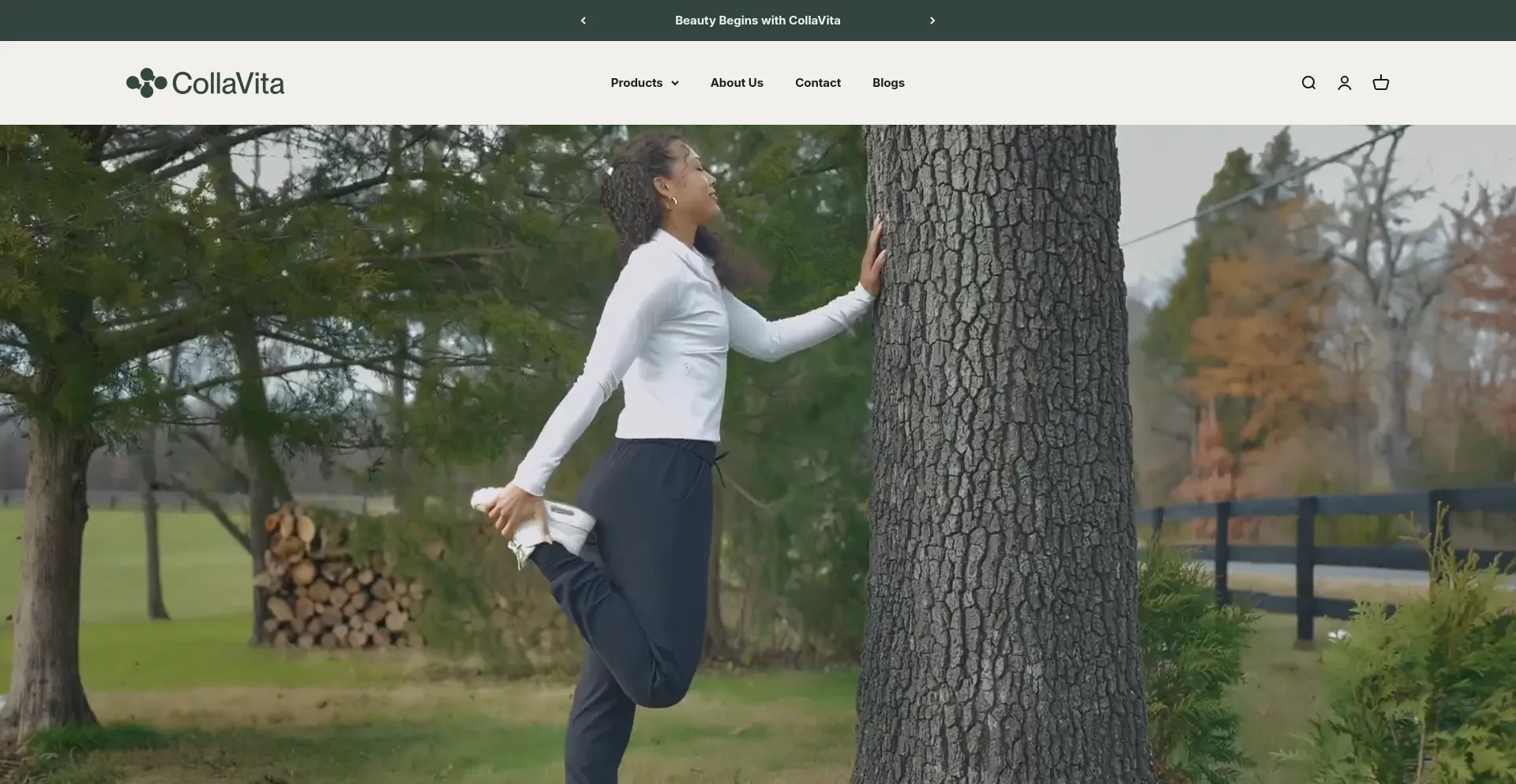Go to the About Us page
The height and width of the screenshot is (784, 1516).
737,83
